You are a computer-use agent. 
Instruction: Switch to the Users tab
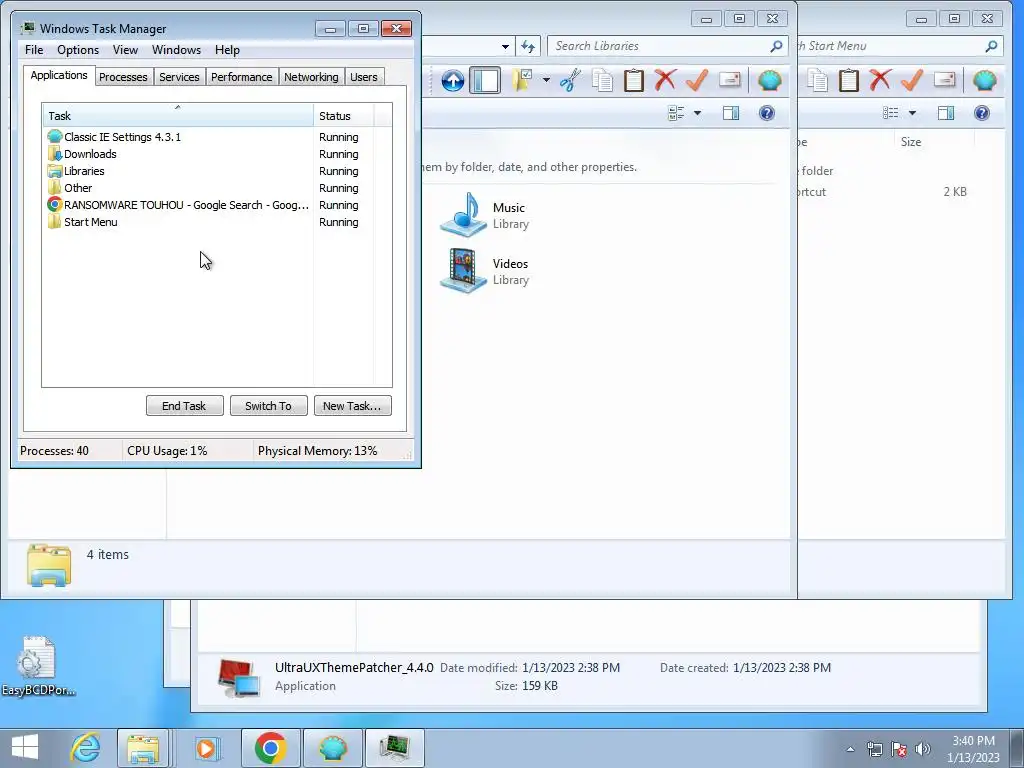tap(363, 77)
